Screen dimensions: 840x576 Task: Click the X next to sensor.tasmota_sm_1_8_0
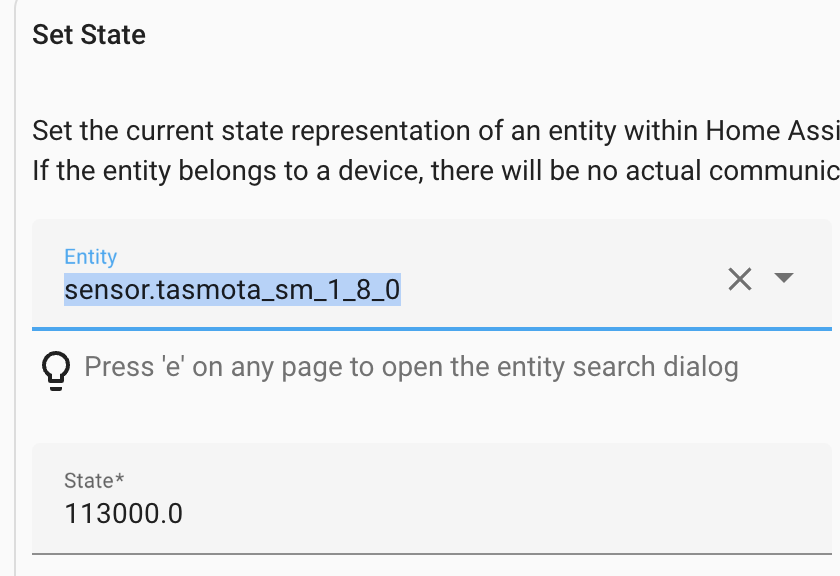click(x=740, y=279)
